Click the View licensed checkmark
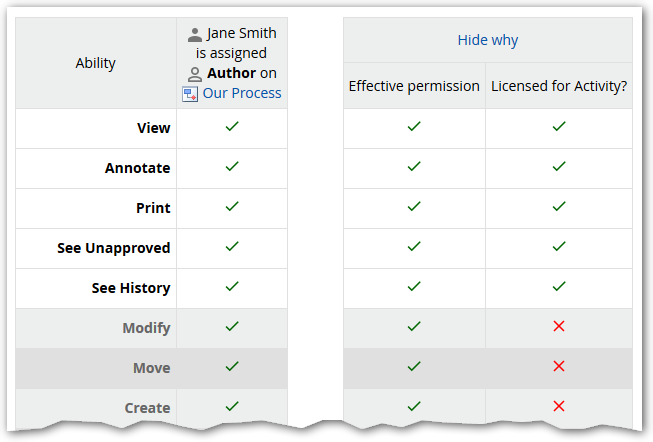This screenshot has width=653, height=442. [559, 127]
